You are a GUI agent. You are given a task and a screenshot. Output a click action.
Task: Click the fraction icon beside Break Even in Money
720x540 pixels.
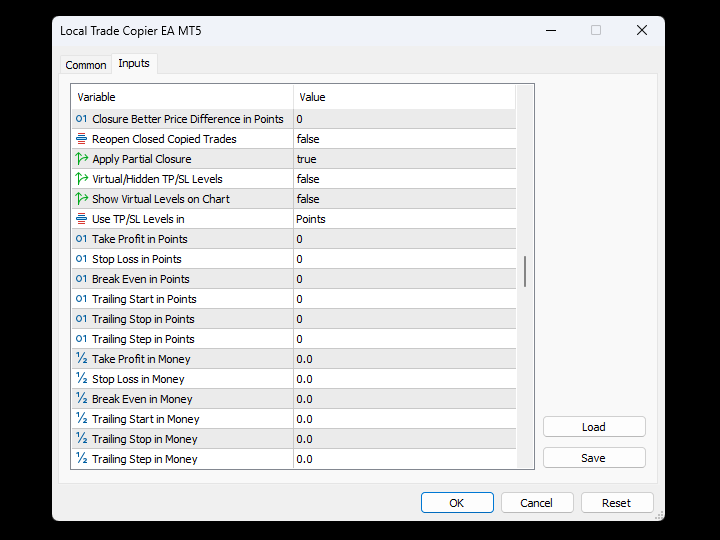click(x=81, y=399)
